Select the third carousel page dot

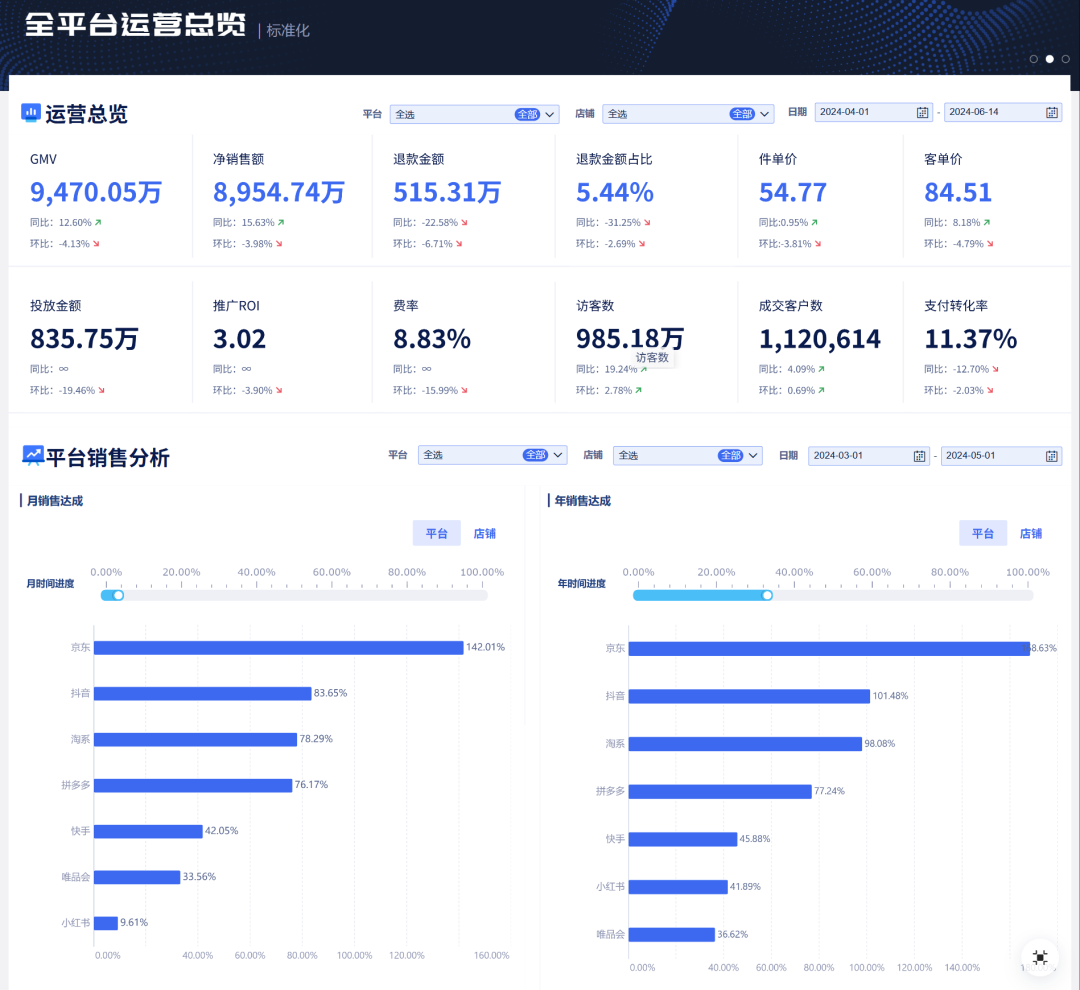[x=1066, y=59]
